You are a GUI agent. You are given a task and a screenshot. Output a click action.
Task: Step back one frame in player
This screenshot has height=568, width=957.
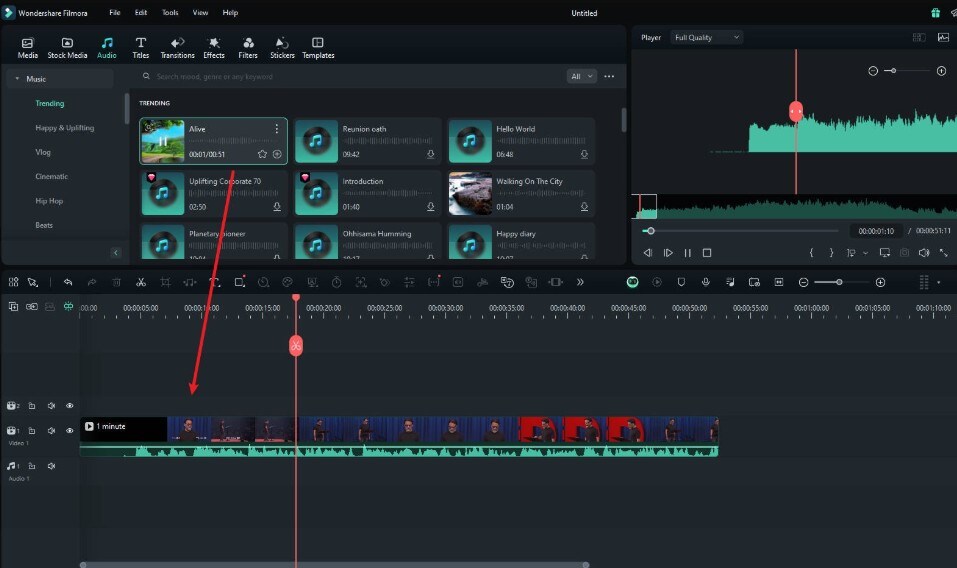pos(648,253)
